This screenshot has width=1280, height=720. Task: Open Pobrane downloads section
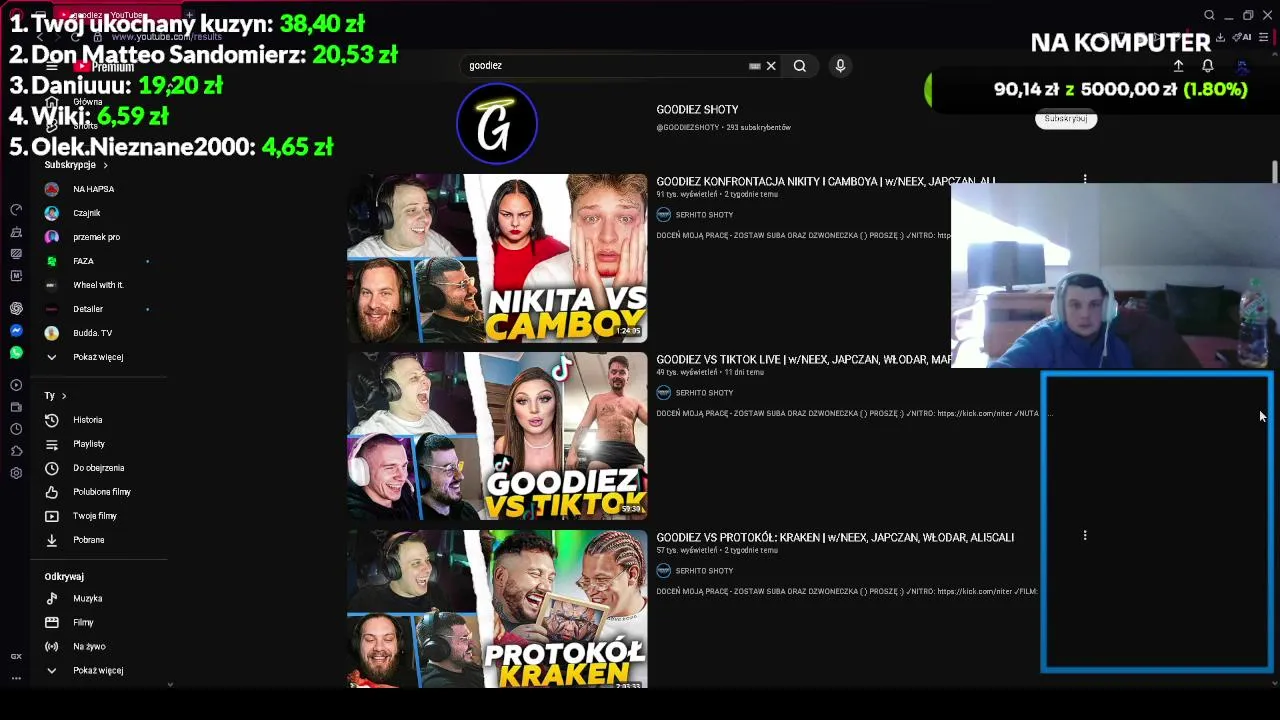88,540
